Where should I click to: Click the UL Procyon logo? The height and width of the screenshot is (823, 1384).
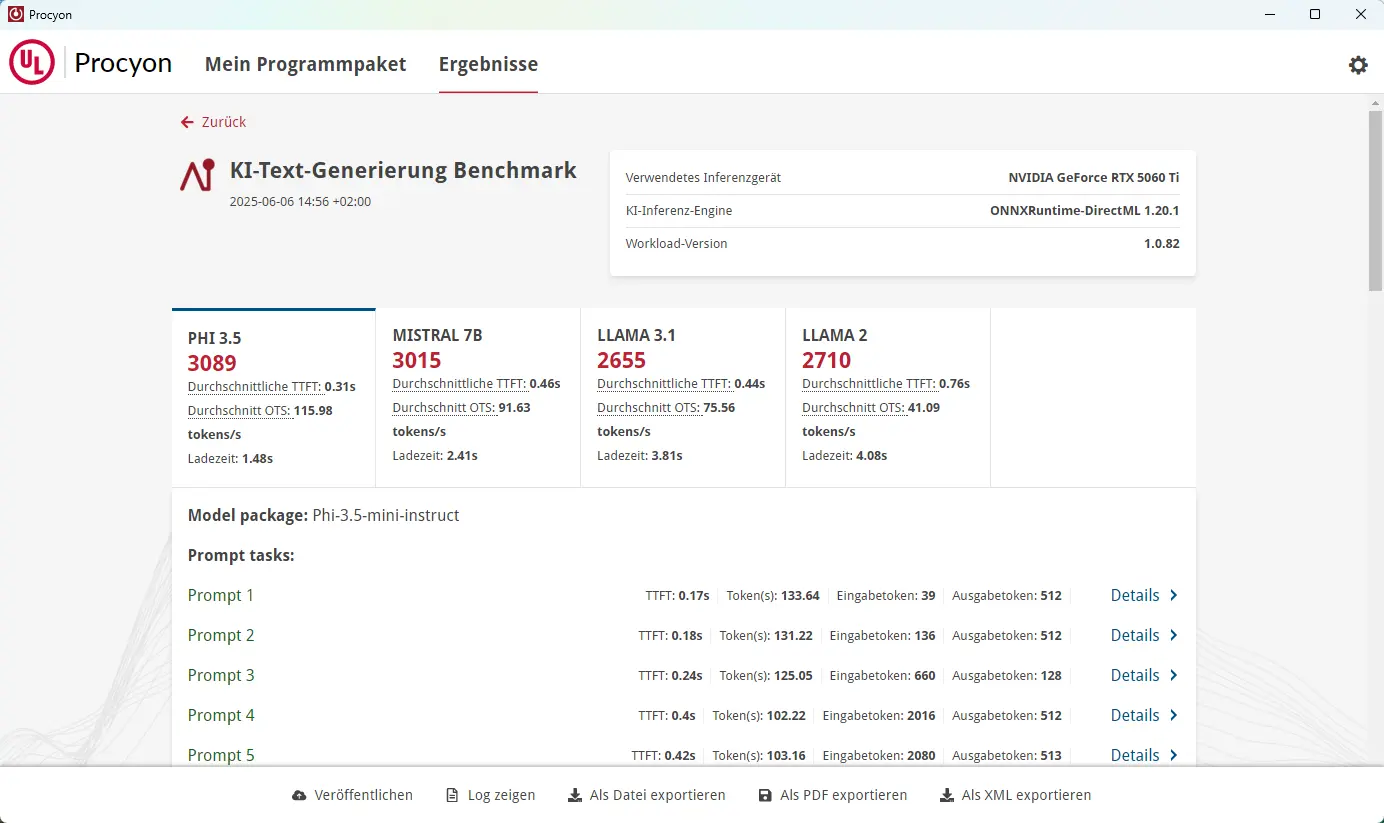pyautogui.click(x=91, y=63)
